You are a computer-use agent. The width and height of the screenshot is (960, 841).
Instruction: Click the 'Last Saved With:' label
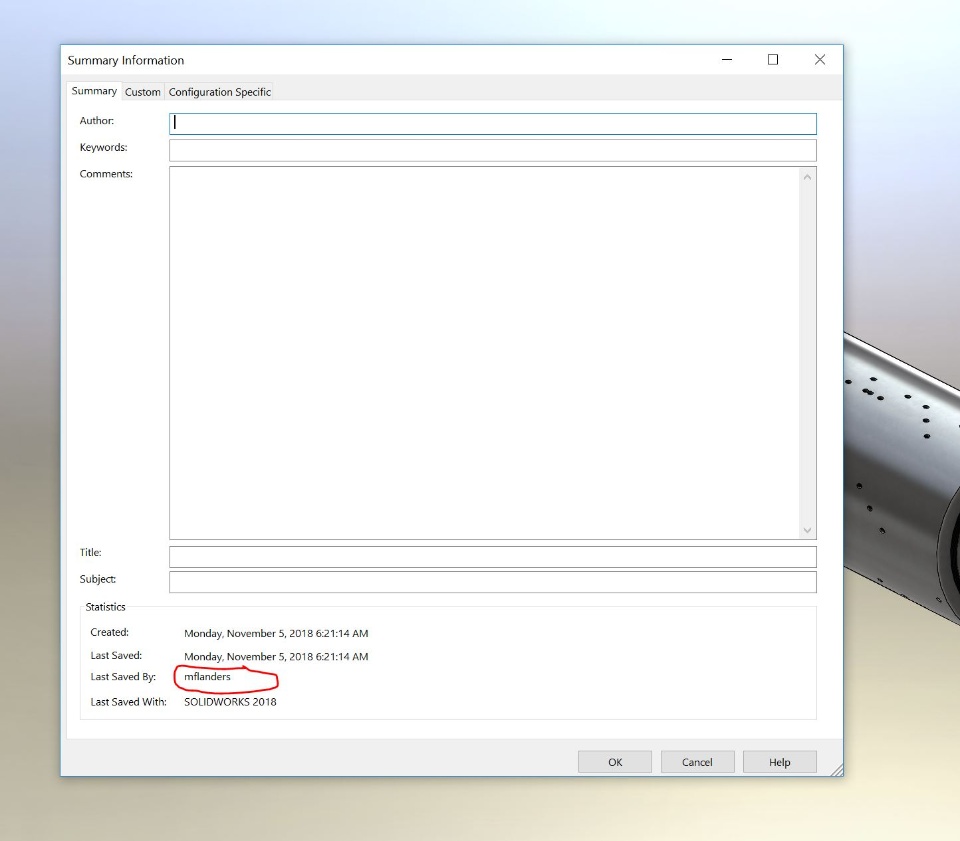pos(129,702)
